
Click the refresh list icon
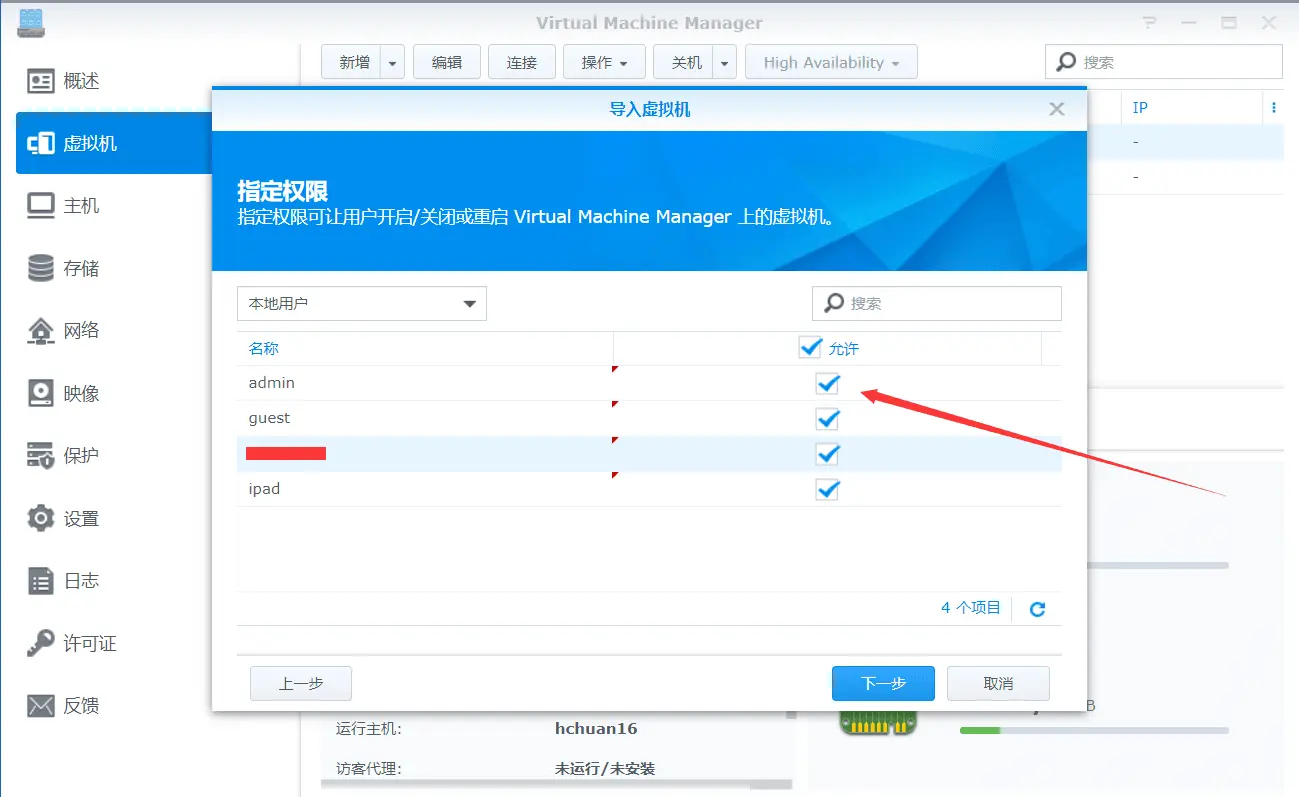1037,608
